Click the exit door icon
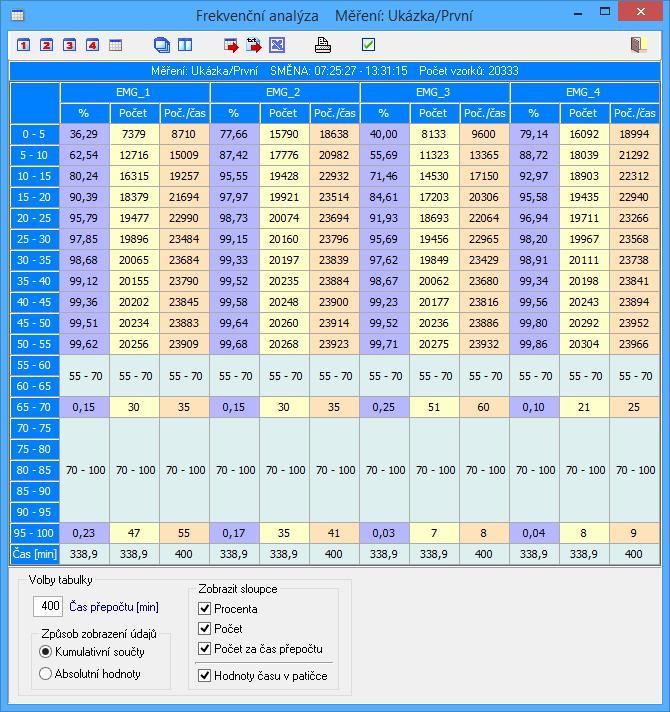 click(x=639, y=45)
